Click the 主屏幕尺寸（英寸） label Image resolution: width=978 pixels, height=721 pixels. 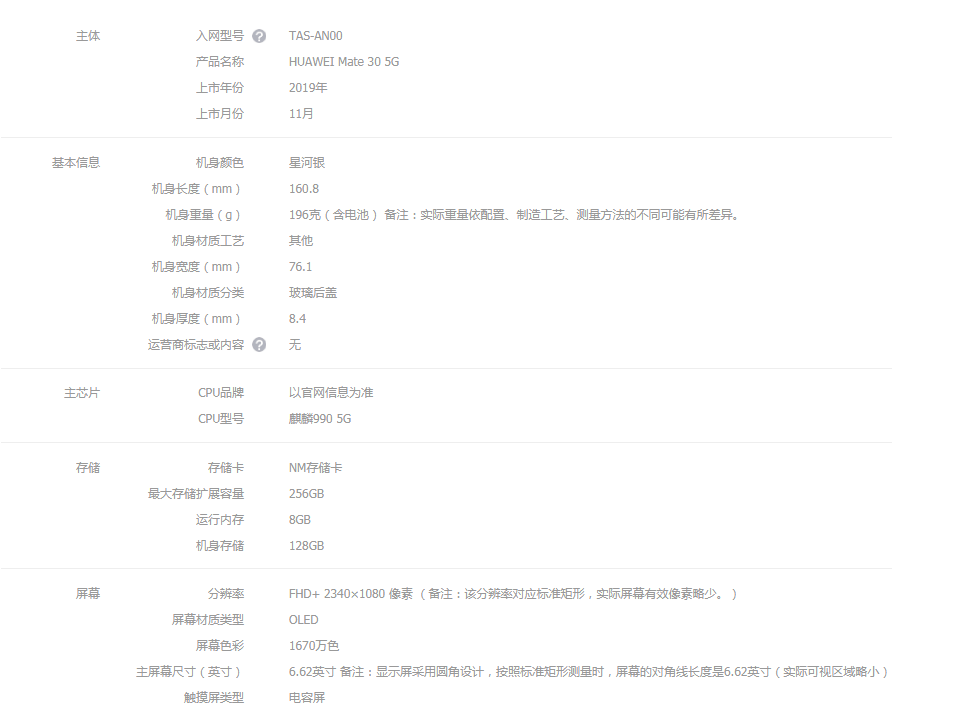(x=190, y=672)
